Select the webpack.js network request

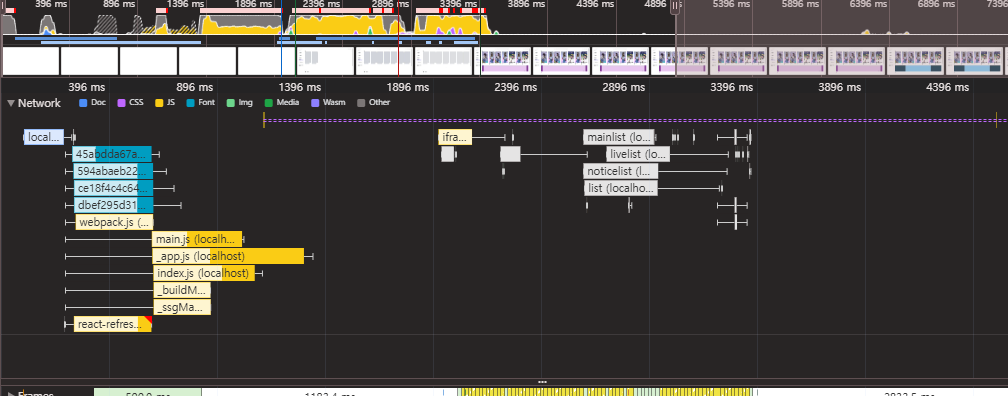tap(115, 222)
